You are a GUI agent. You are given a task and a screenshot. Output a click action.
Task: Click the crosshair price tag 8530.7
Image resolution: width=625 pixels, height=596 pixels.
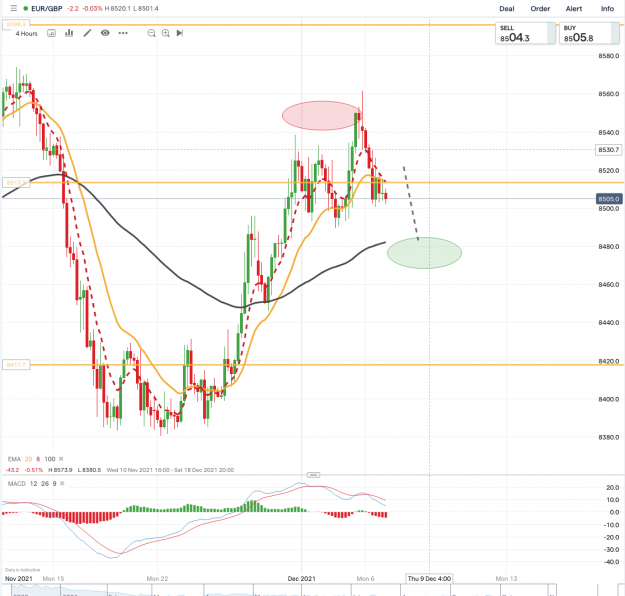point(609,150)
